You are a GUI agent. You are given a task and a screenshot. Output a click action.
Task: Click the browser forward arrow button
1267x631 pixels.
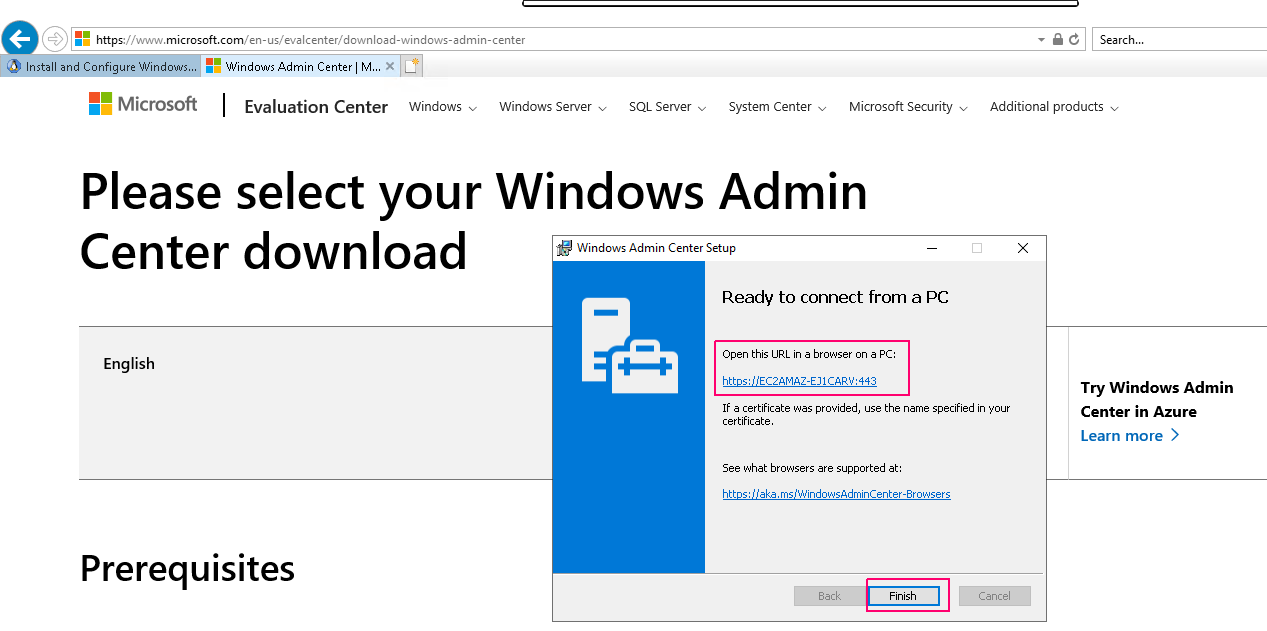point(55,39)
